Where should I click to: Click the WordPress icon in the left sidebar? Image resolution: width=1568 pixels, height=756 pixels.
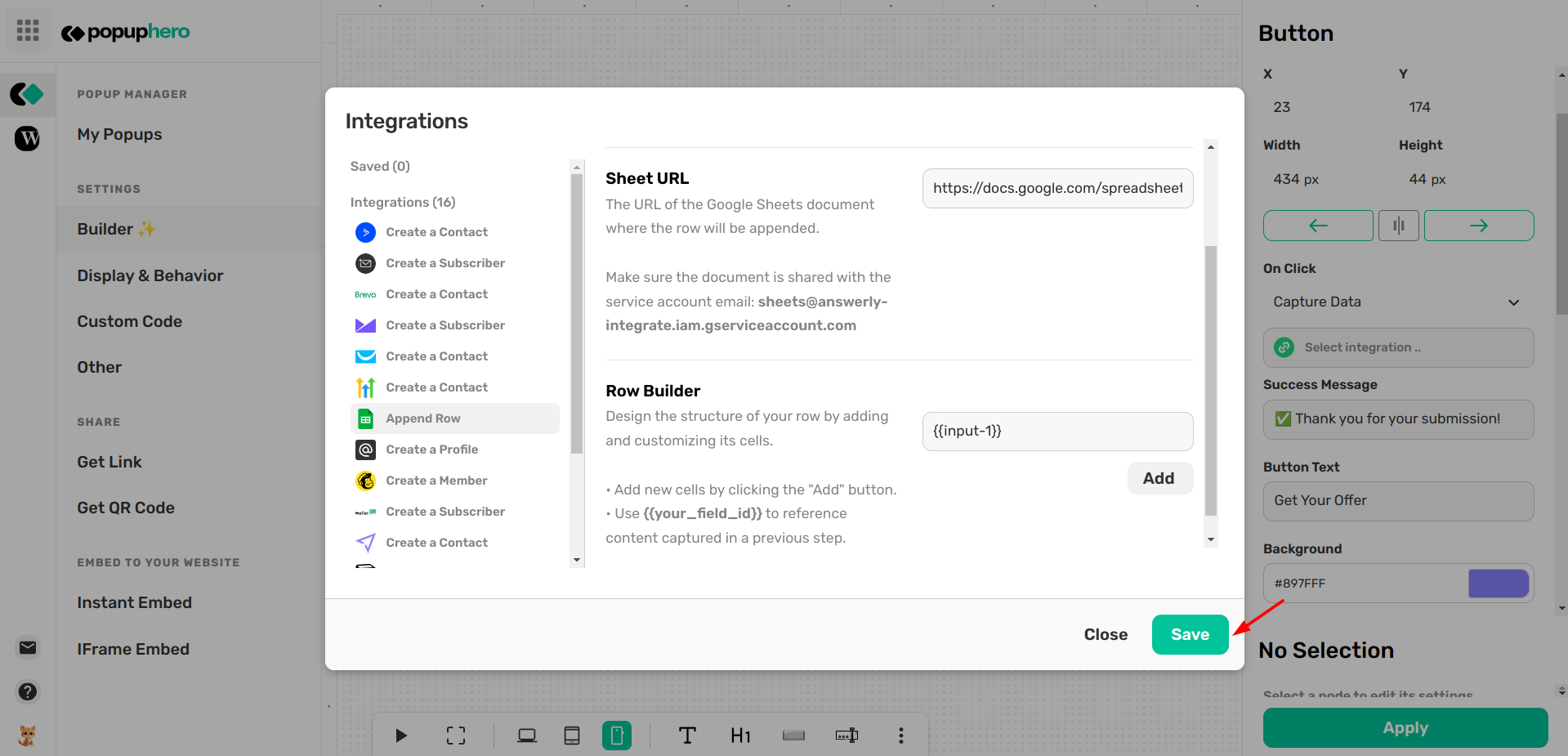(27, 138)
